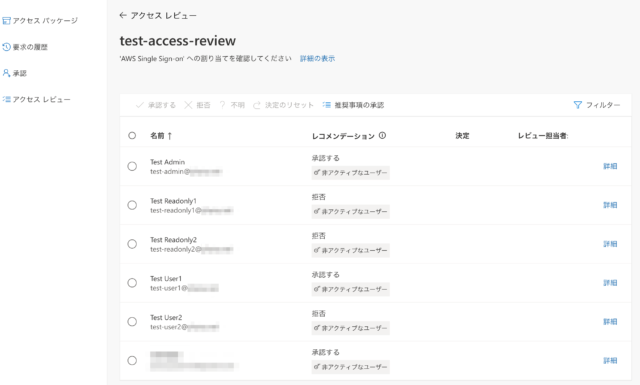Click the 決定のリセット toolbar button
Viewport: 640px width, 385px height.
(283, 105)
